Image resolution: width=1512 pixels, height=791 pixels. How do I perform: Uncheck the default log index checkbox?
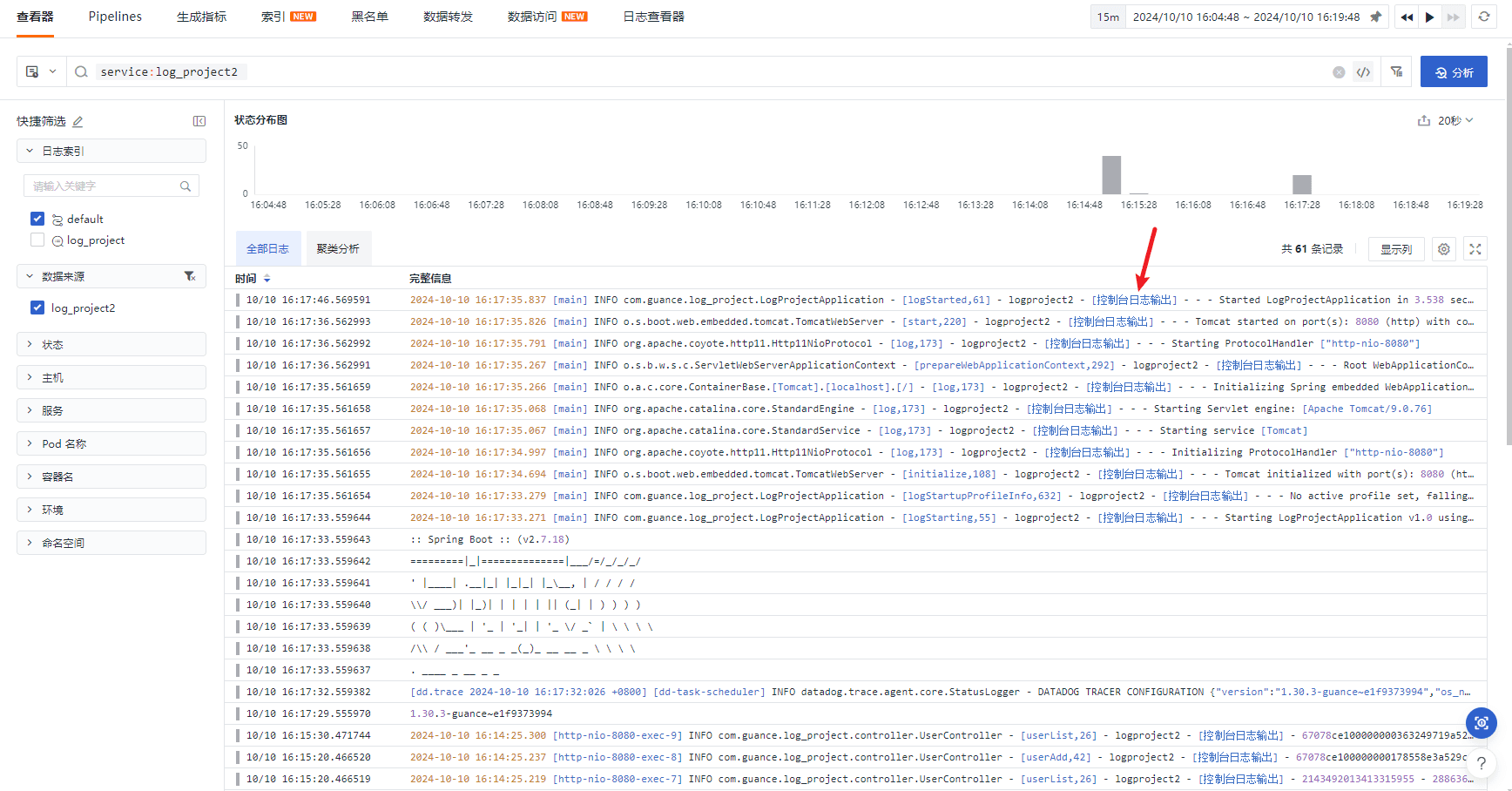pos(37,219)
